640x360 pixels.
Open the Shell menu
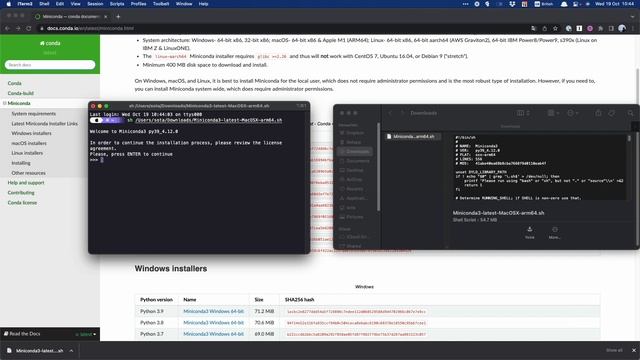click(x=44, y=4)
